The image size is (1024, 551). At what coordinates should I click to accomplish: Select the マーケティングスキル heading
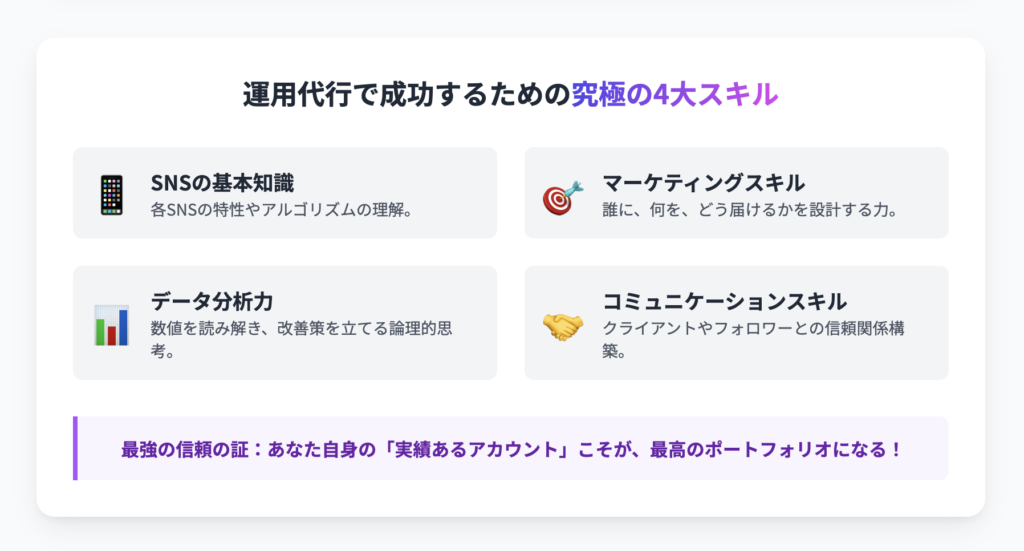pyautogui.click(x=703, y=183)
